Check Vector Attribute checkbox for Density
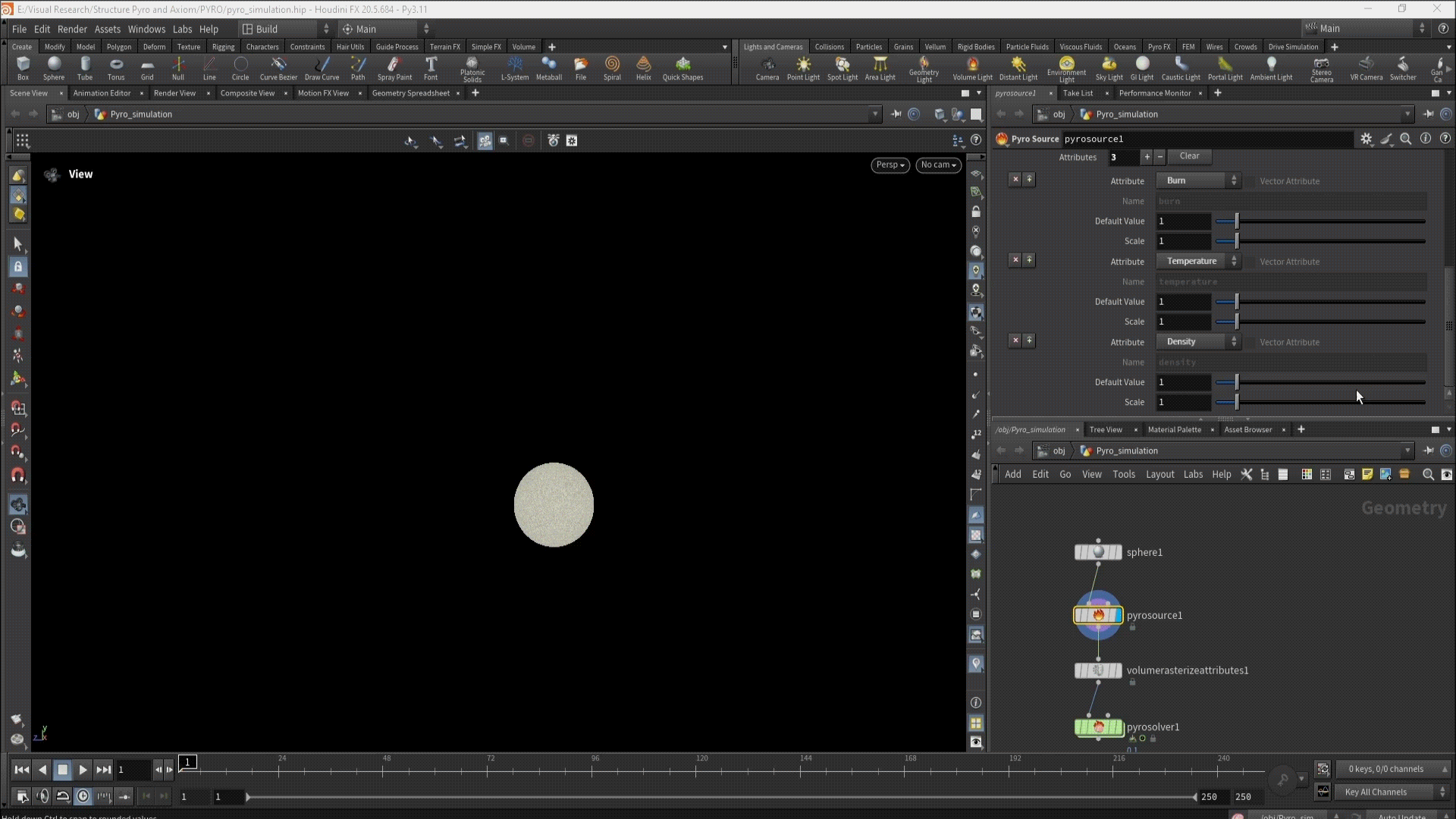Image resolution: width=1456 pixels, height=819 pixels. [1251, 342]
